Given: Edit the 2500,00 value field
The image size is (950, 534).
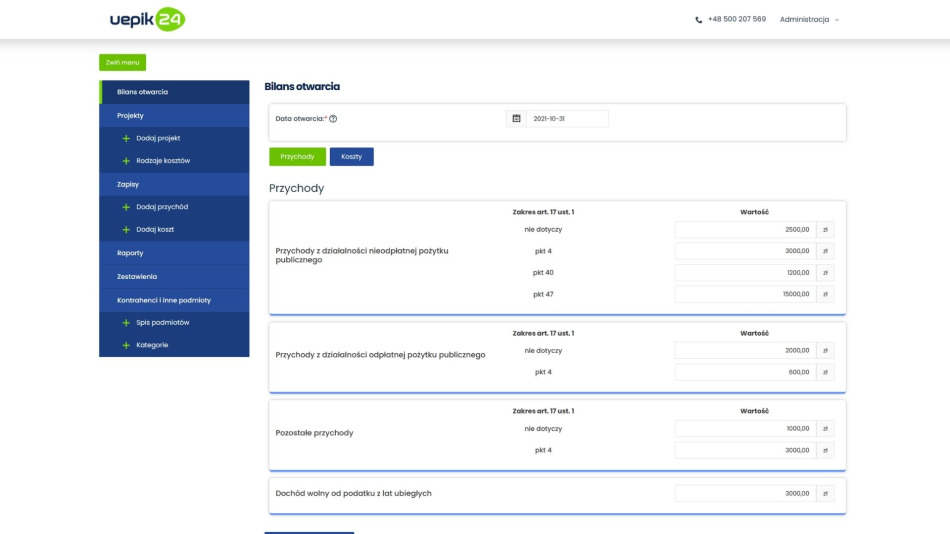Looking at the screenshot, I should [745, 230].
